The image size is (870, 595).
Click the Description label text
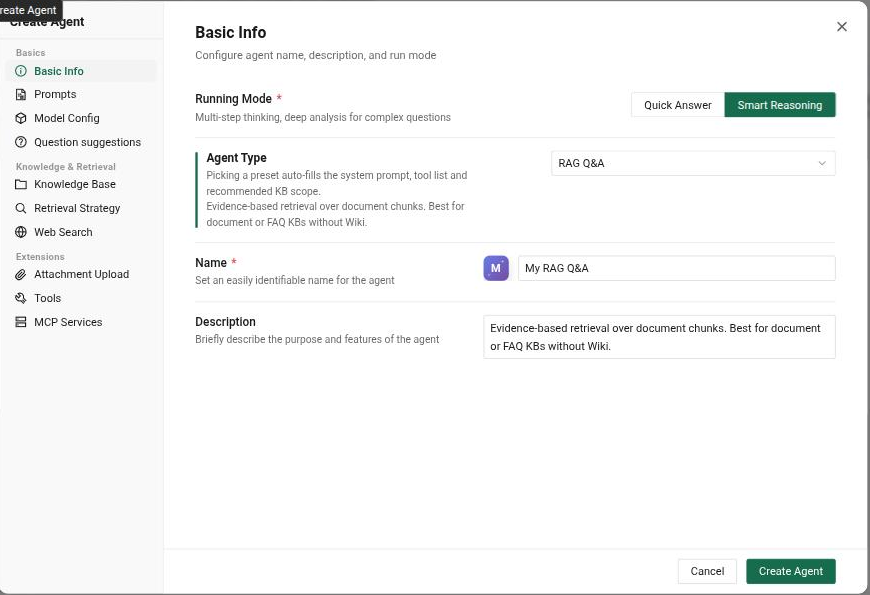pyautogui.click(x=225, y=322)
